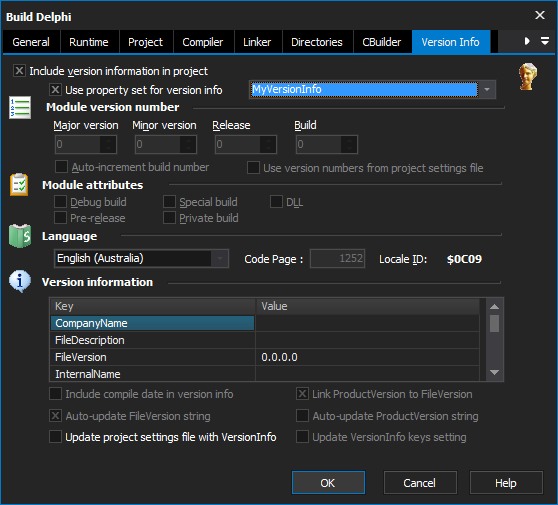Click the statue head icon
This screenshot has width=558, height=505.
[x=528, y=77]
